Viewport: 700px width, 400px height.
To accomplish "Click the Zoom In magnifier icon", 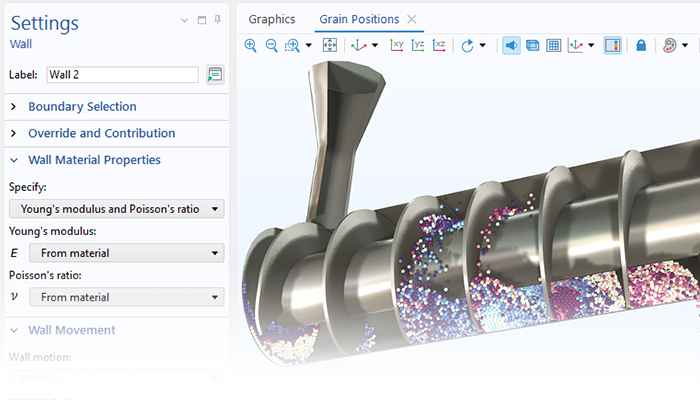I will pos(250,46).
